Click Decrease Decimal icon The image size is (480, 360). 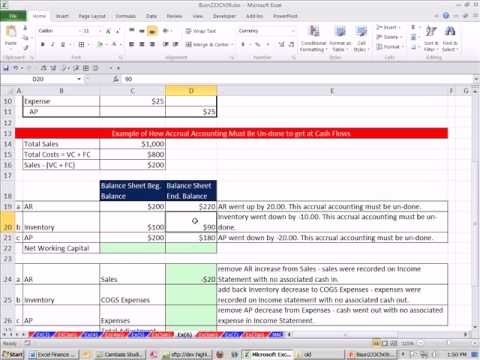click(x=292, y=44)
